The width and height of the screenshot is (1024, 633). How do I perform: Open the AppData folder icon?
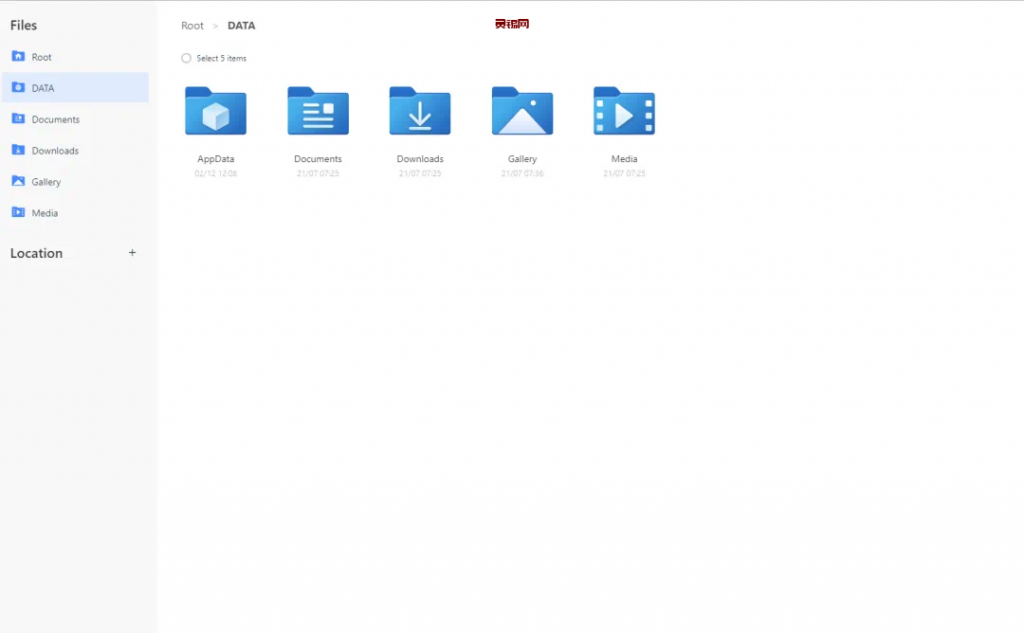[215, 111]
